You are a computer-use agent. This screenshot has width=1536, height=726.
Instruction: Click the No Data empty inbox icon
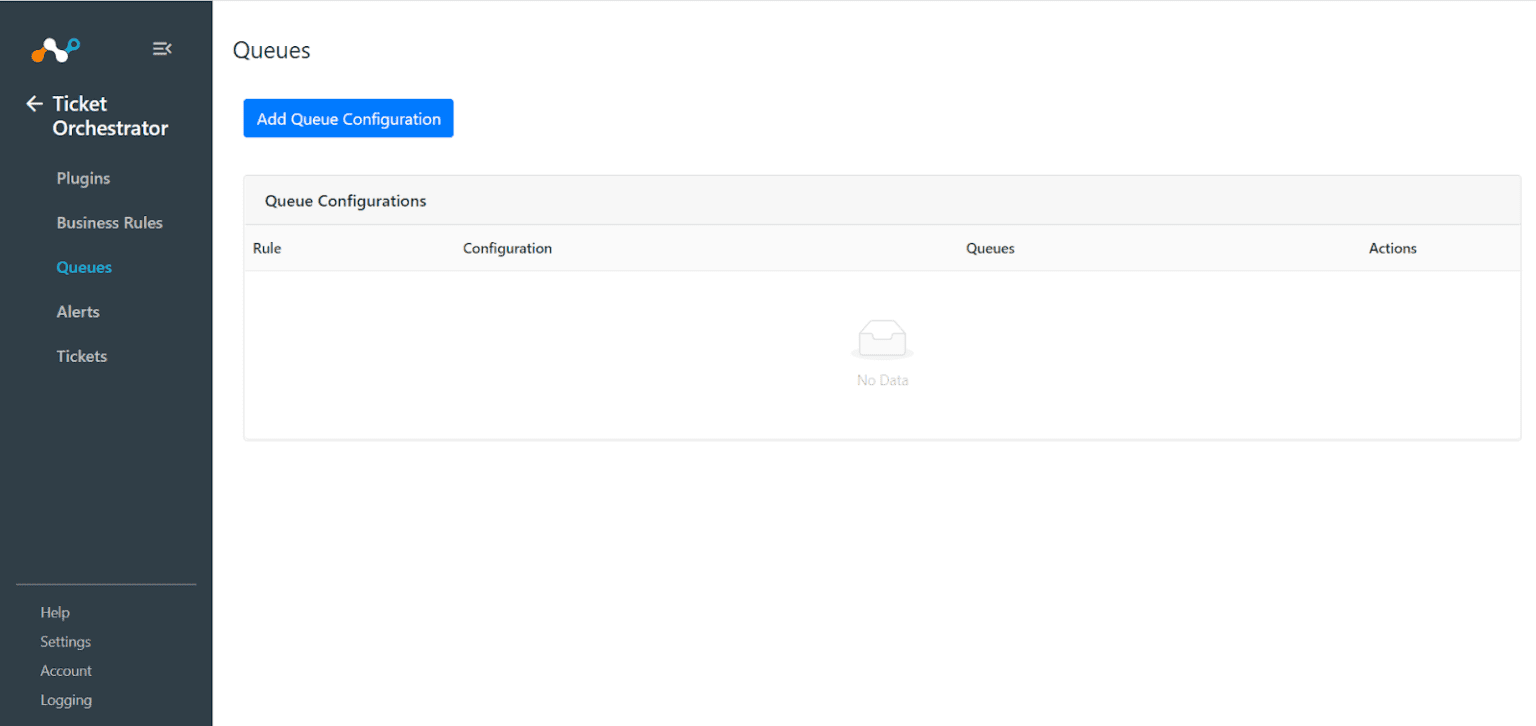[883, 338]
